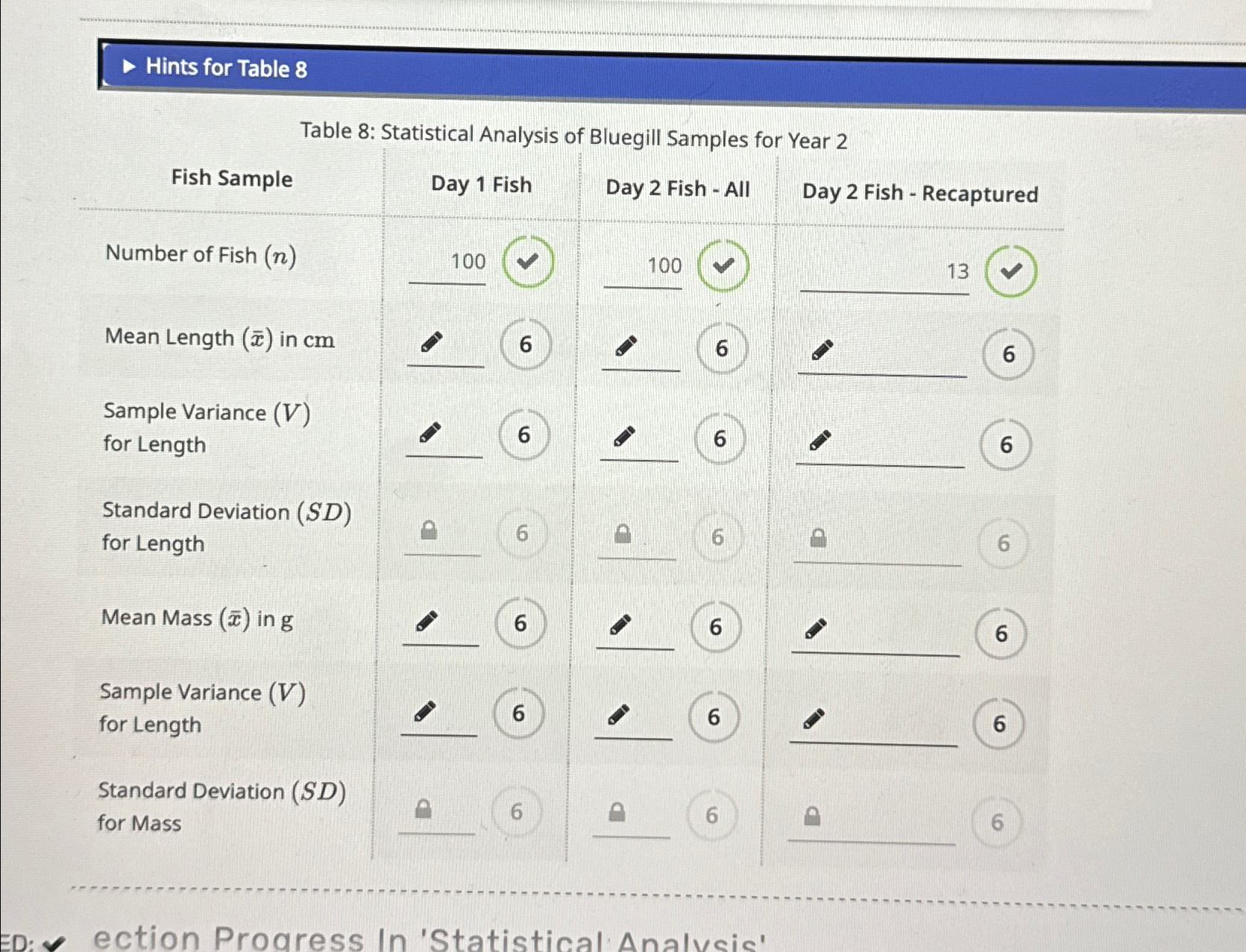Click lock icon for Day 1 SD for Length
The height and width of the screenshot is (952, 1246).
click(x=429, y=530)
